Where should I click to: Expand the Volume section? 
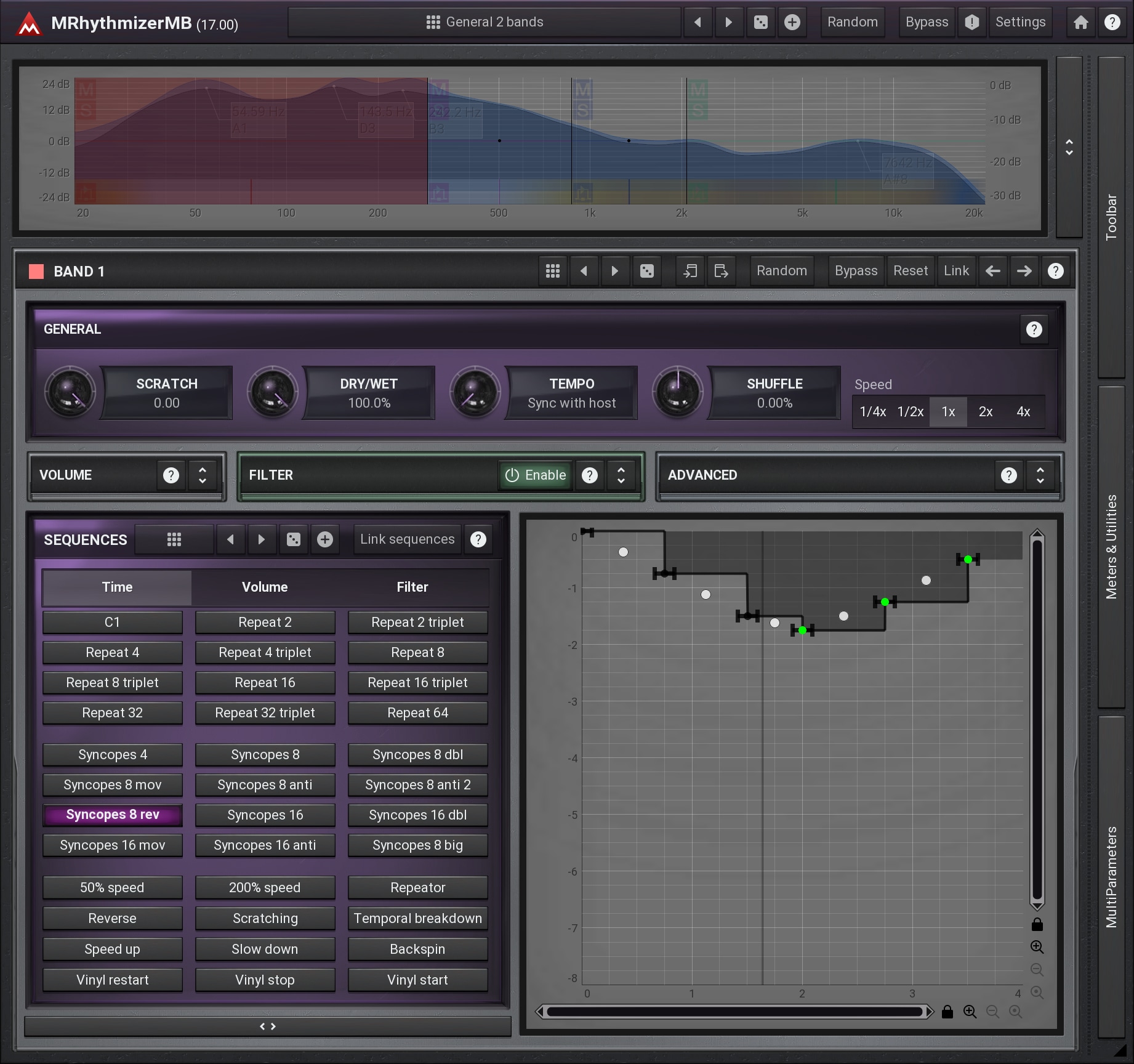click(x=202, y=475)
